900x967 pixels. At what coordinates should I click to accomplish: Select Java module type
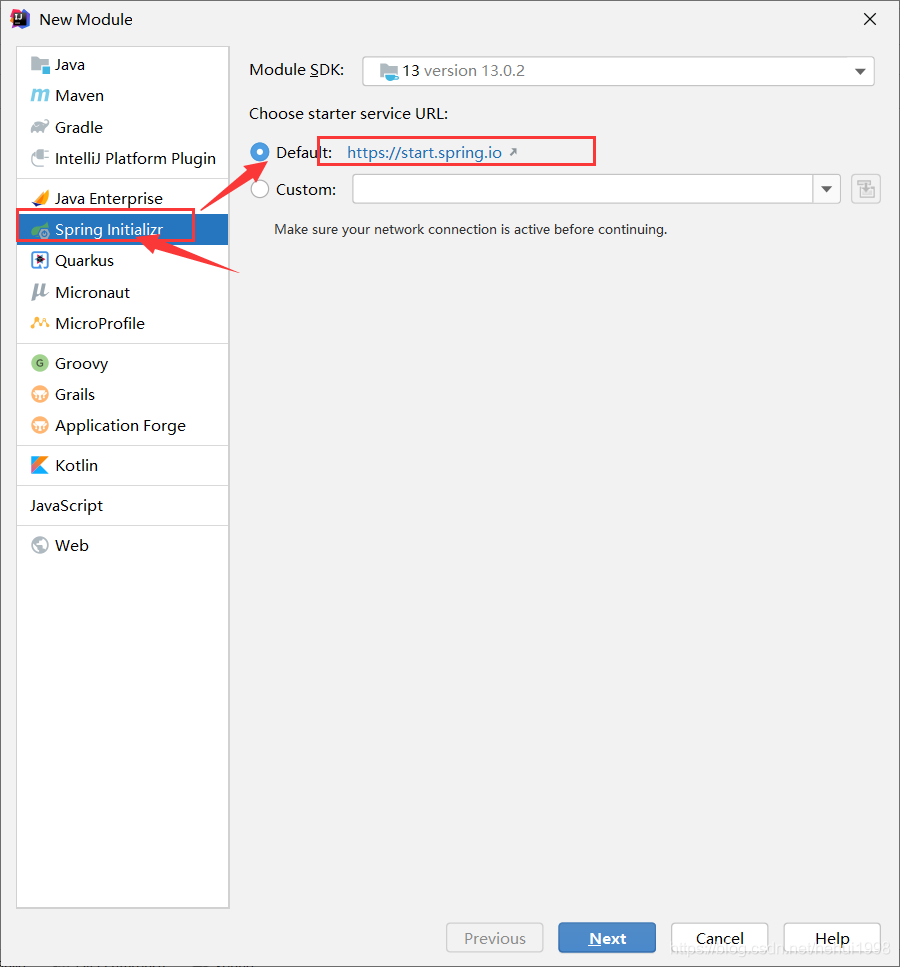click(123, 65)
